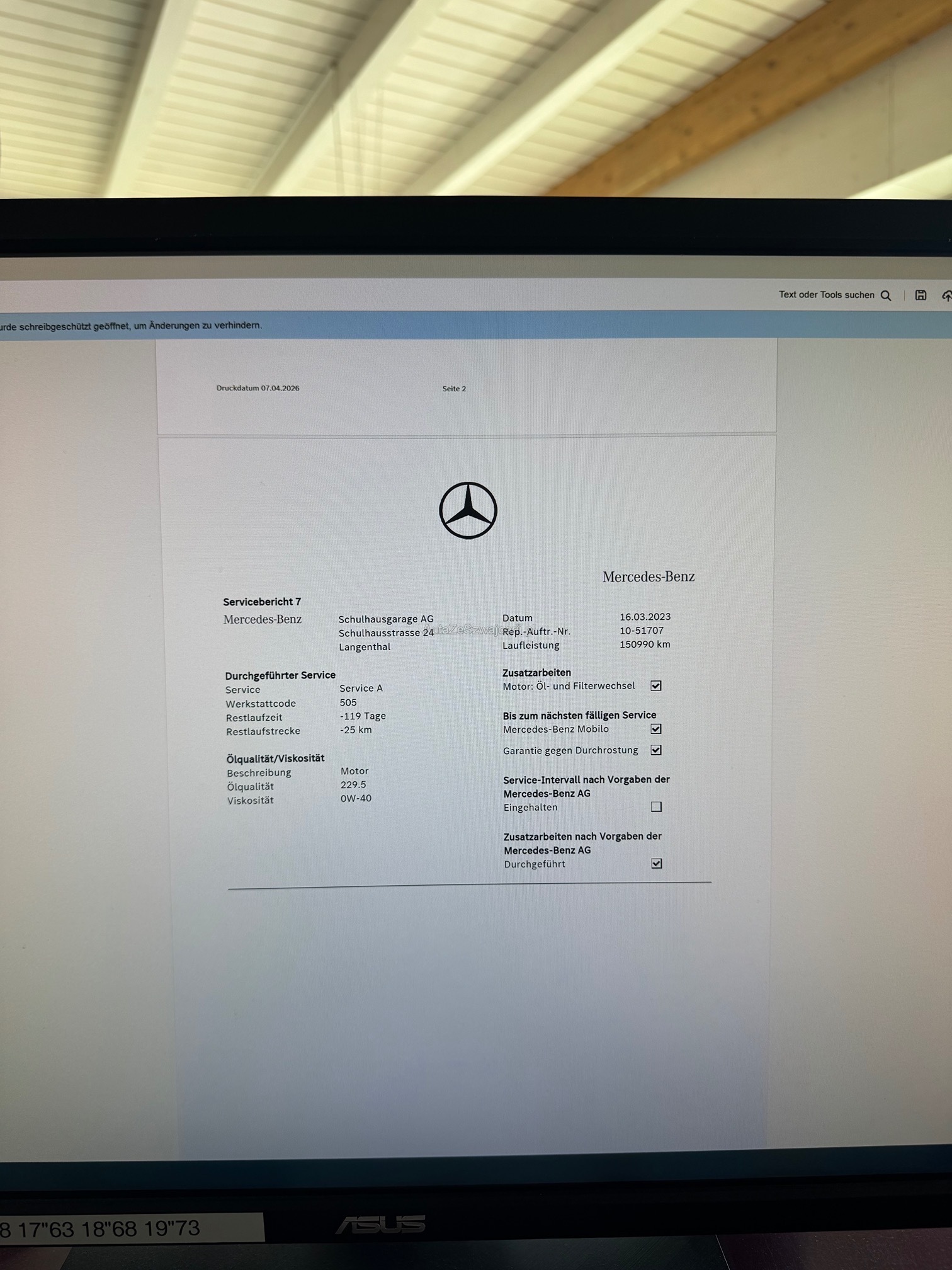Viewport: 952px width, 1270px height.
Task: Toggle the Mercedes-Benz Mobilo checkbox
Action: pos(655,729)
